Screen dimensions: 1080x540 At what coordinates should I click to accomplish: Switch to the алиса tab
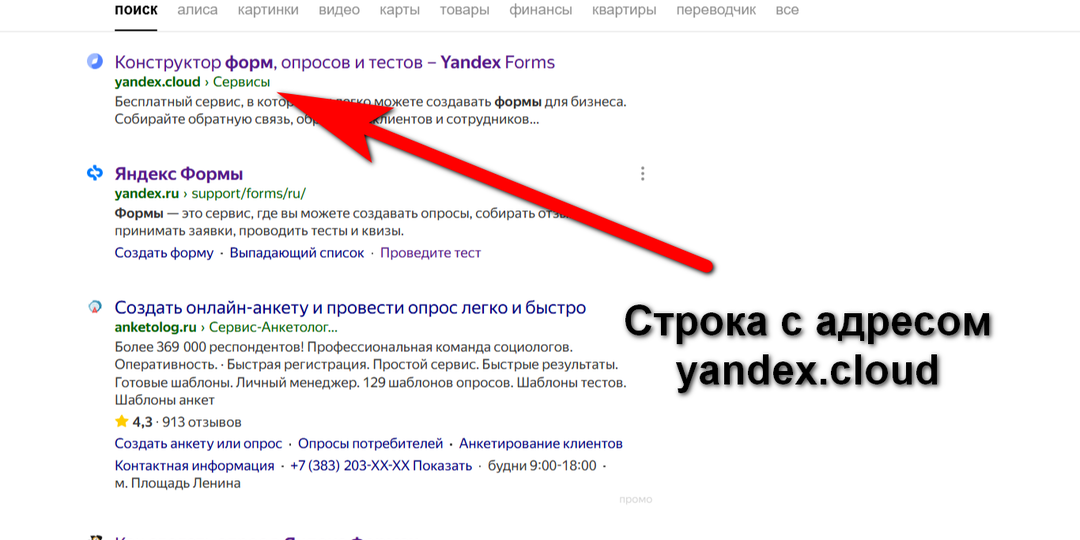pos(197,10)
